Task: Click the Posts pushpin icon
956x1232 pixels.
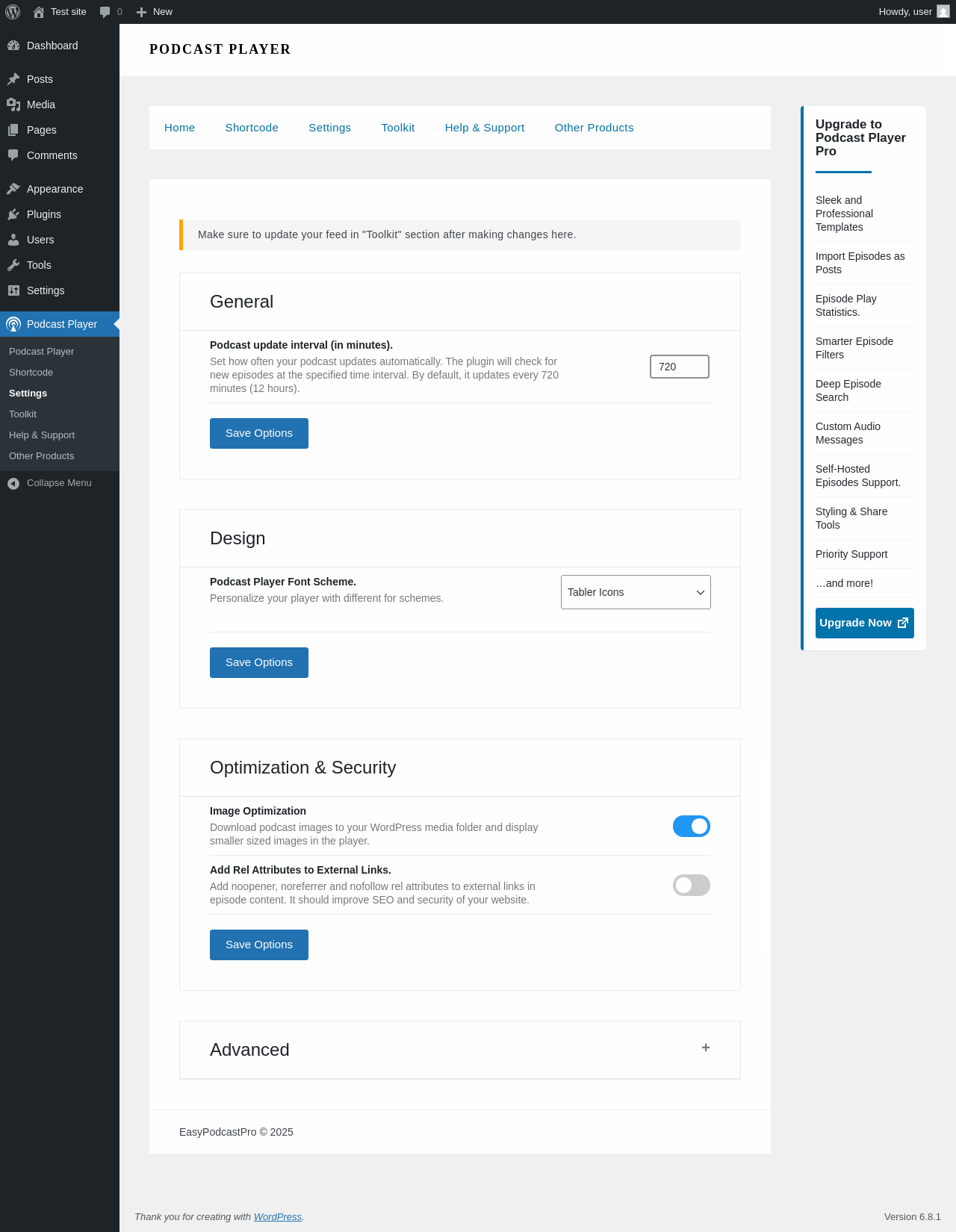Action: (x=13, y=79)
